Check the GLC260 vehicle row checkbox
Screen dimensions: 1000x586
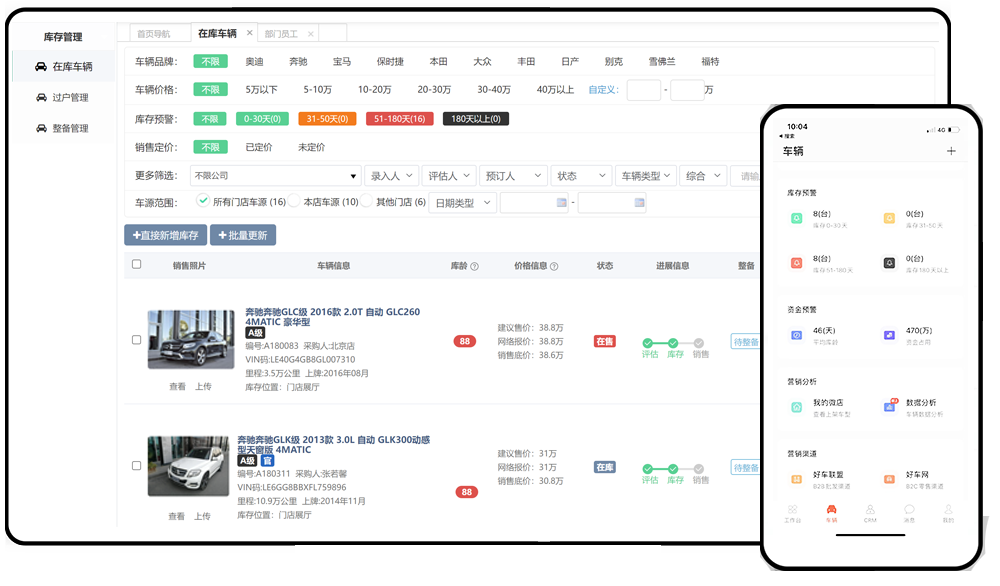[136, 340]
